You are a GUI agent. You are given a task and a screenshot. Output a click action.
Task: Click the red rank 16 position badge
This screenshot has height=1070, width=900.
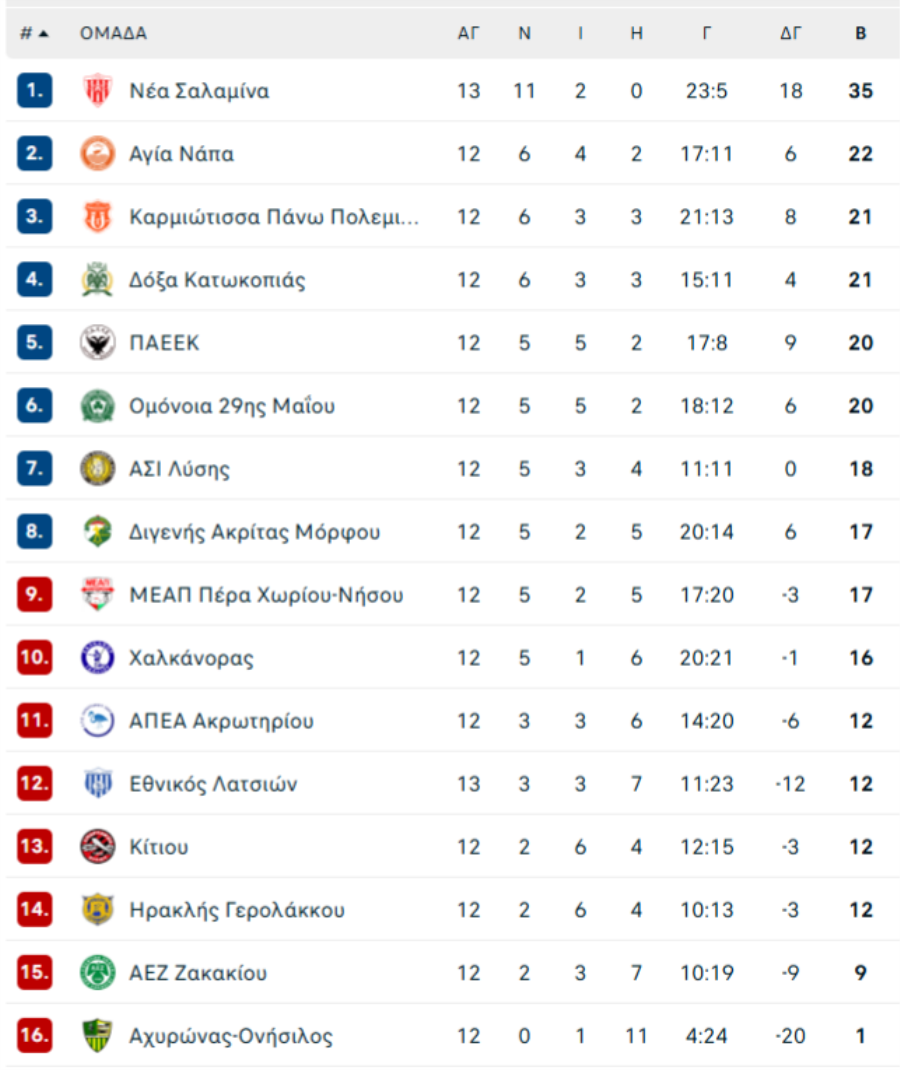pos(34,1036)
